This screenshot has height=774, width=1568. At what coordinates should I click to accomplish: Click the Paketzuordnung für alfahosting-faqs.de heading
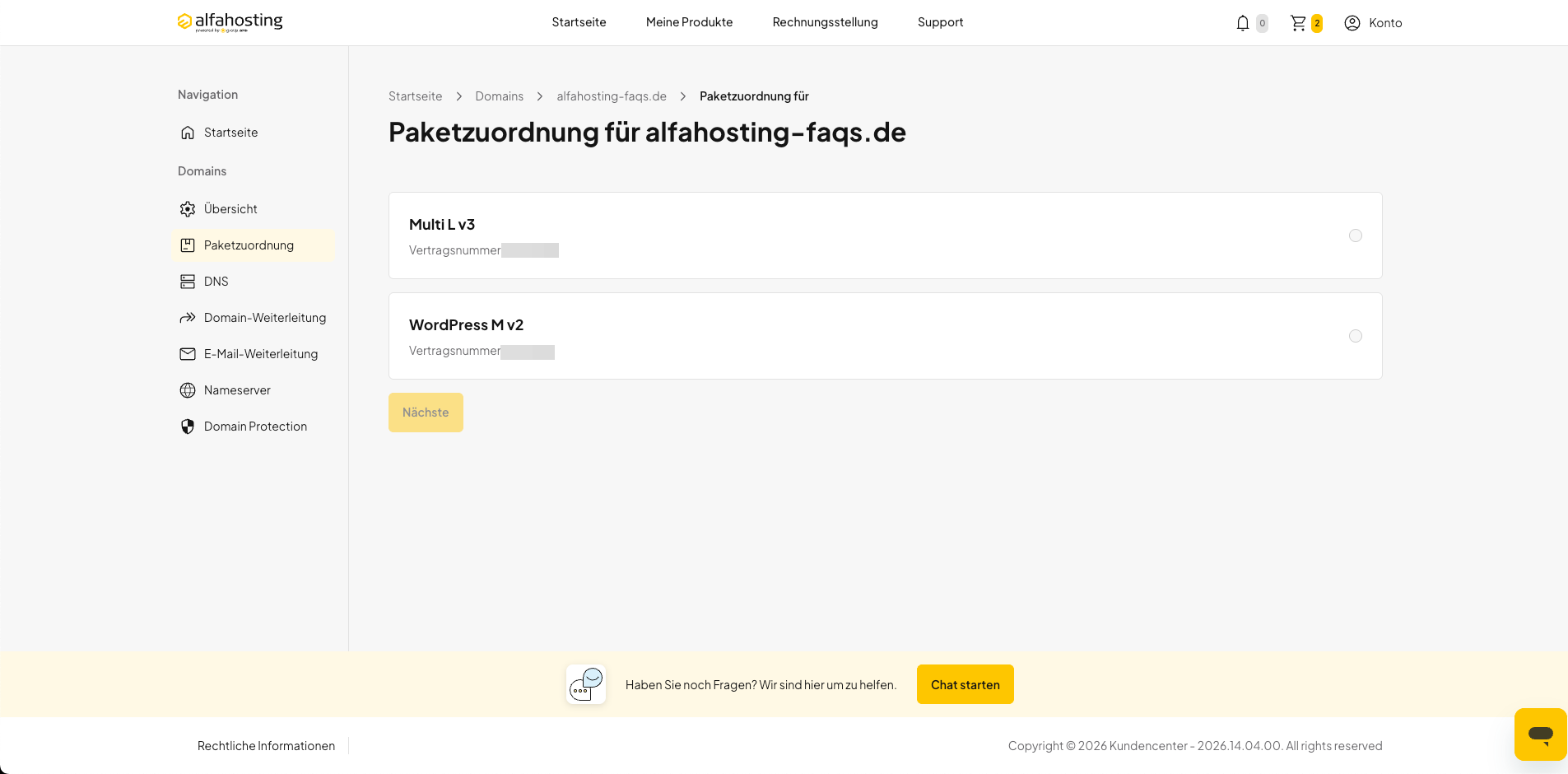tap(647, 133)
